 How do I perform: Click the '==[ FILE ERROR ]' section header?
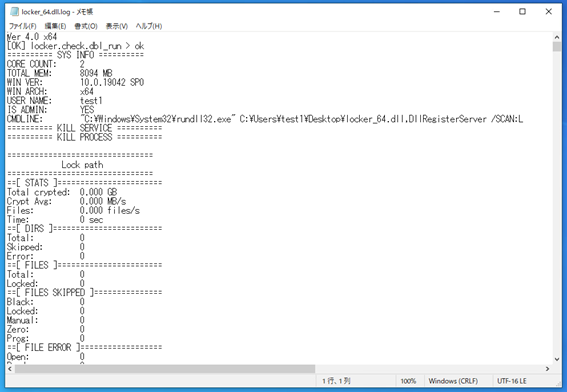coord(84,348)
